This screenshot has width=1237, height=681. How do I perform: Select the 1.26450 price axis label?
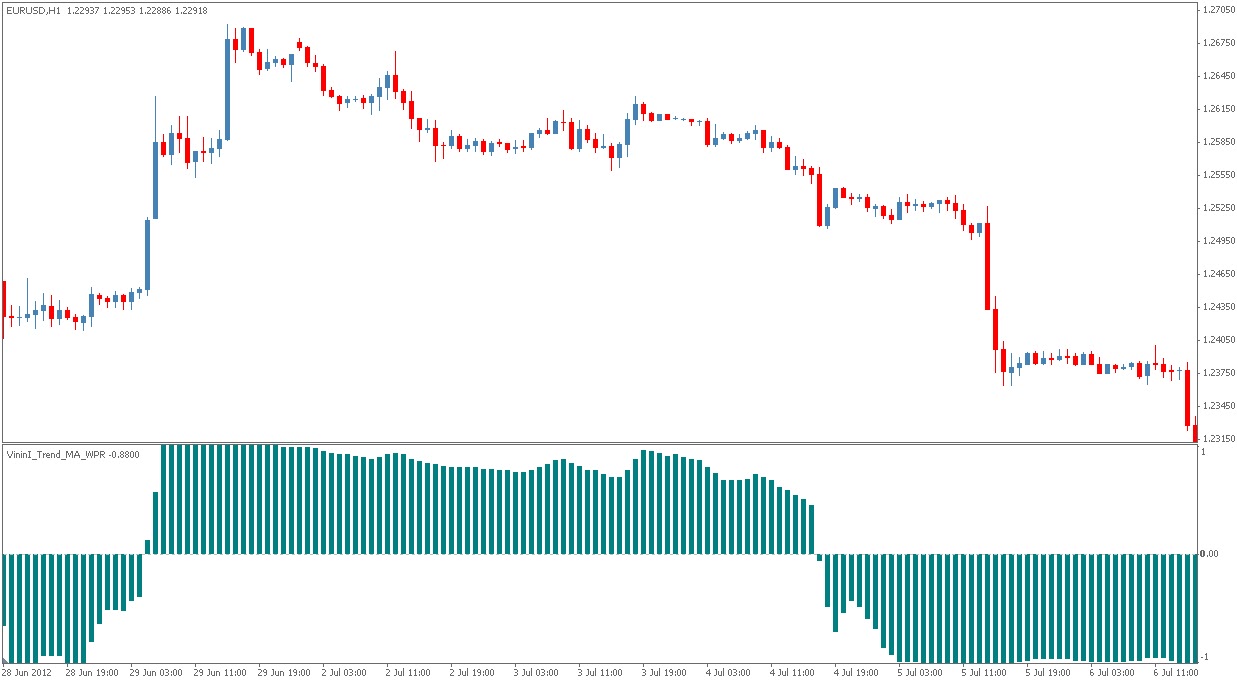(1217, 76)
